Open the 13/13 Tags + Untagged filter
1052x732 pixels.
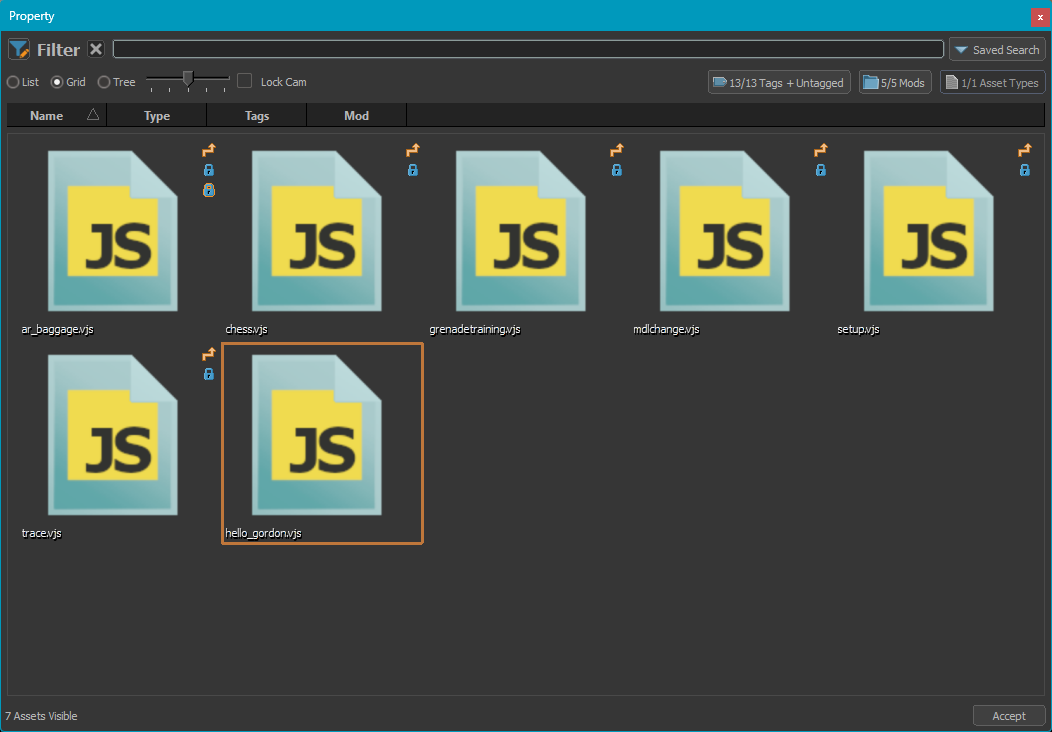(779, 83)
